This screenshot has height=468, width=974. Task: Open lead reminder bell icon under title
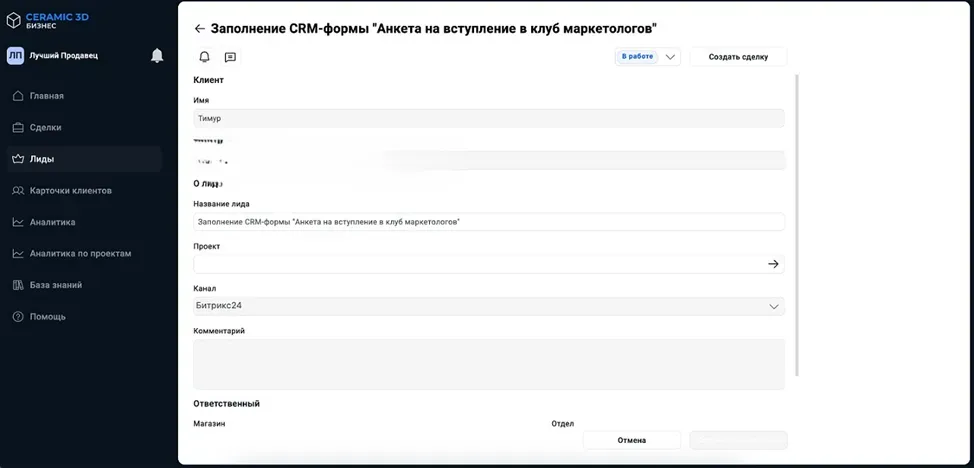[x=204, y=57]
